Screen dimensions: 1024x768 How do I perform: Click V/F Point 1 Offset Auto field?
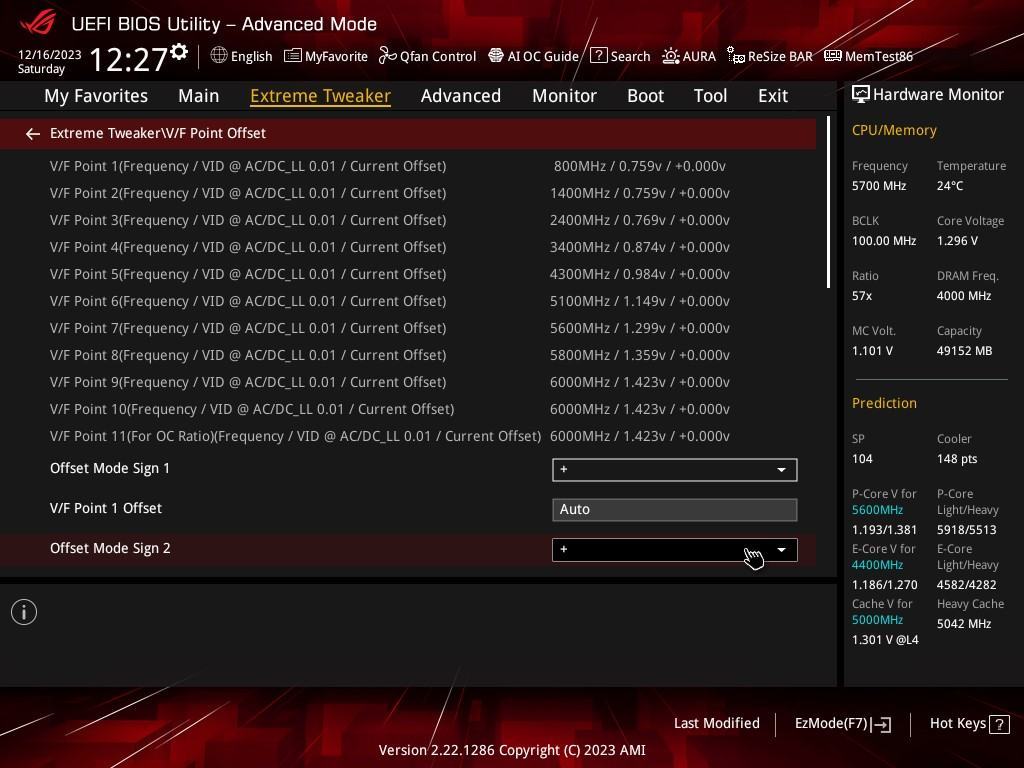(x=675, y=509)
